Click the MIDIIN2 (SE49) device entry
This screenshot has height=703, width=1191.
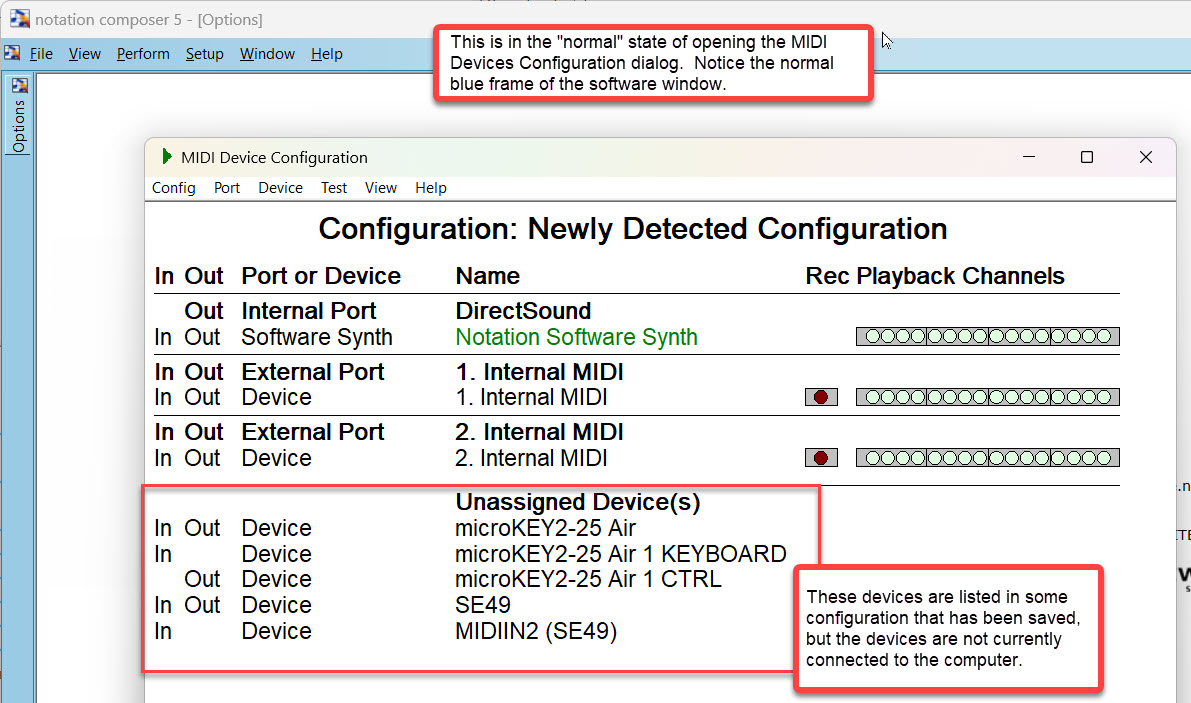(536, 631)
